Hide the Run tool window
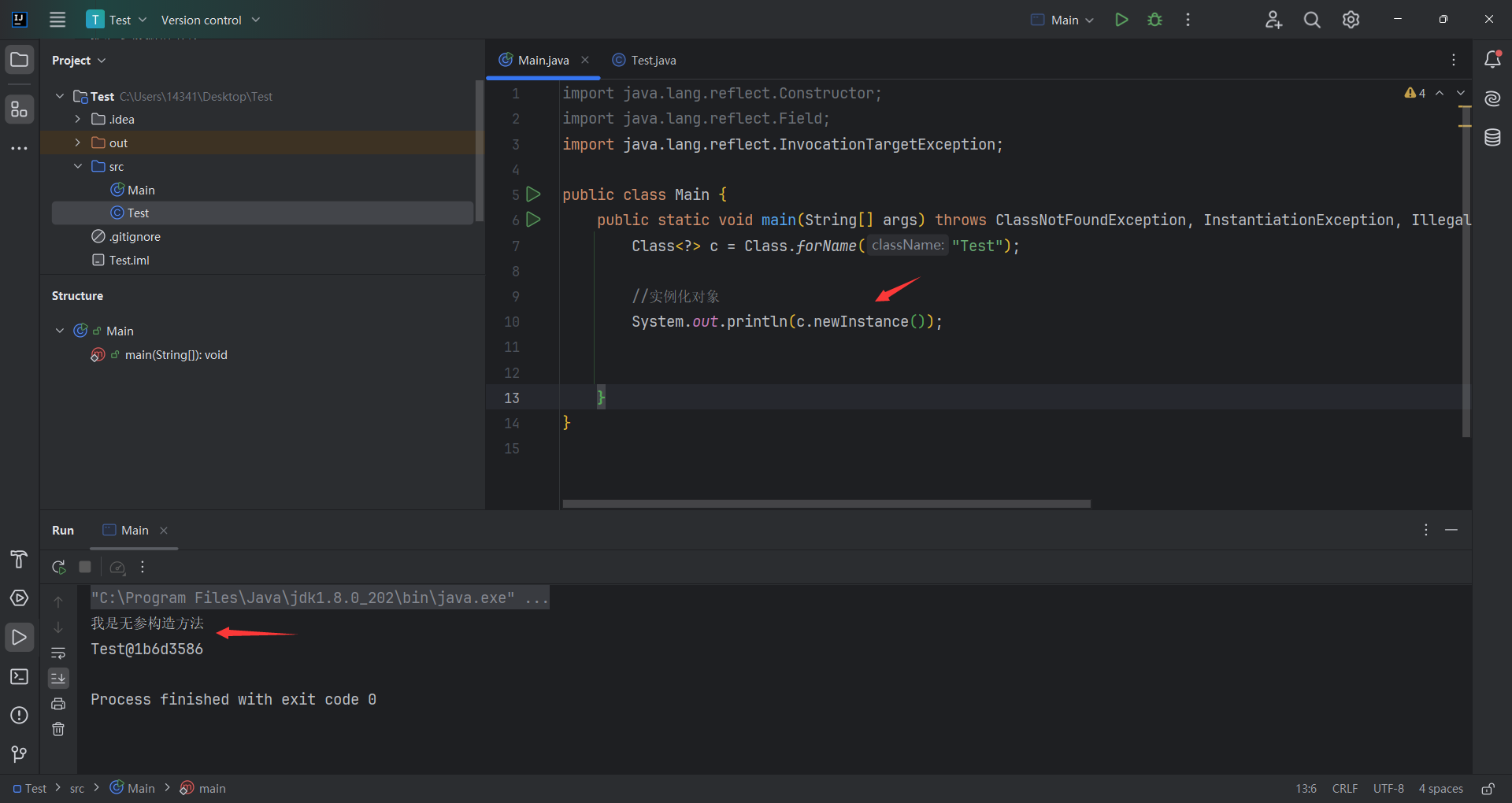This screenshot has height=803, width=1512. point(1451,530)
